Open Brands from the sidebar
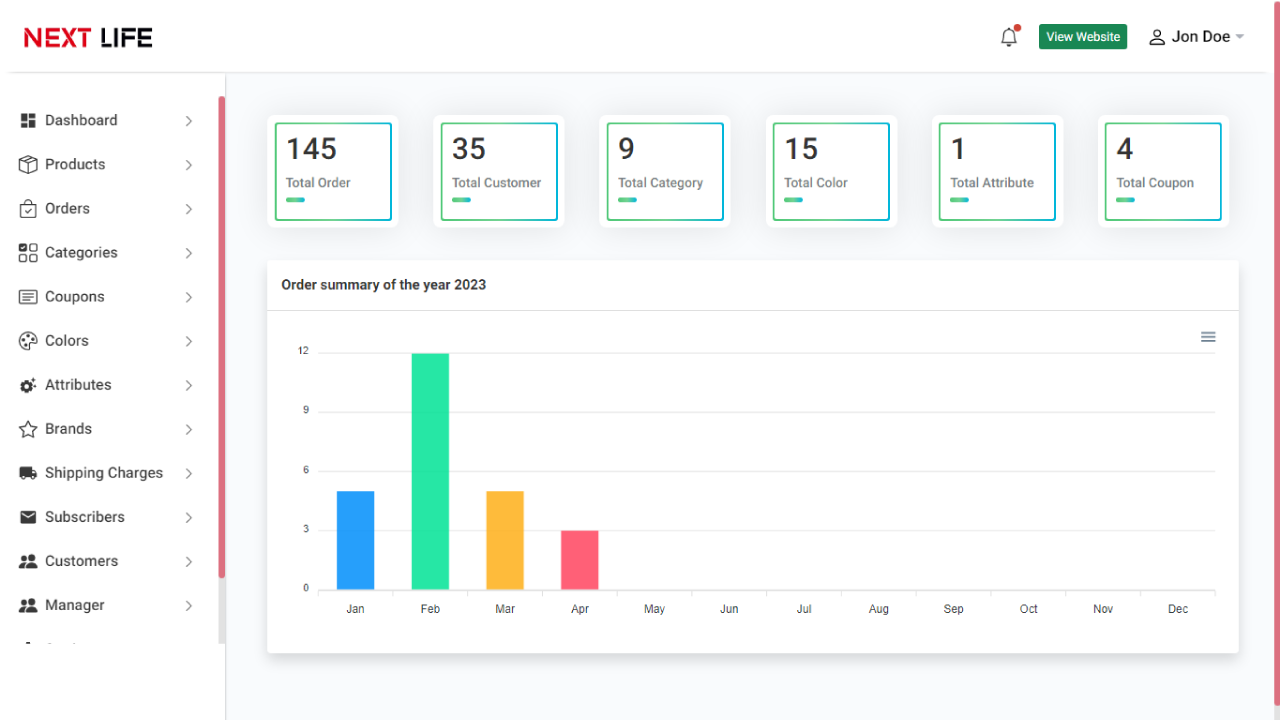 pyautogui.click(x=107, y=429)
